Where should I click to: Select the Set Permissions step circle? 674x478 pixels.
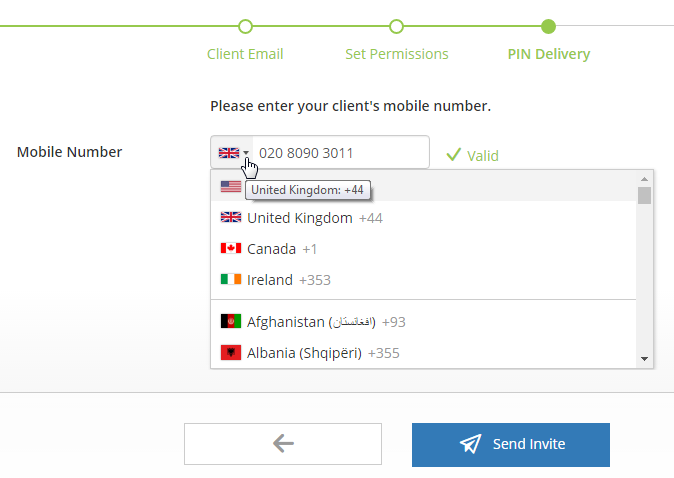coord(396,26)
